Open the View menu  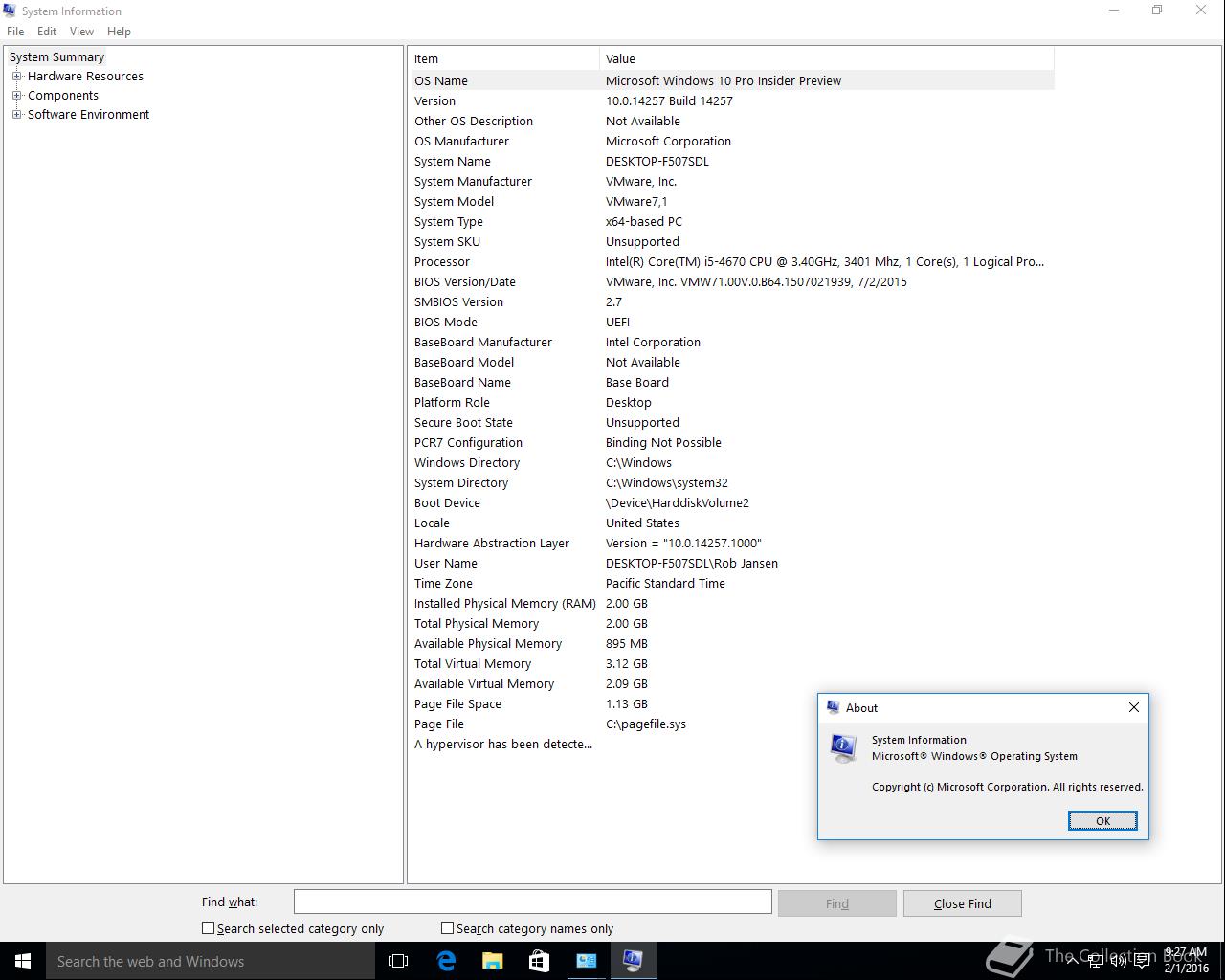pos(81,31)
